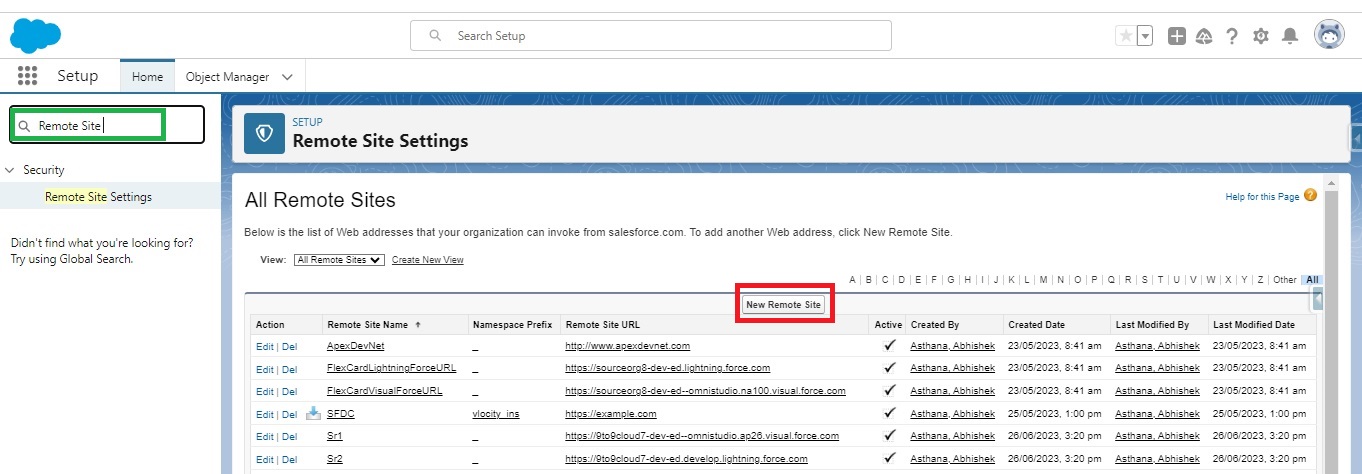This screenshot has height=474, width=1362.
Task: Open the Notifications bell icon
Action: click(1290, 36)
